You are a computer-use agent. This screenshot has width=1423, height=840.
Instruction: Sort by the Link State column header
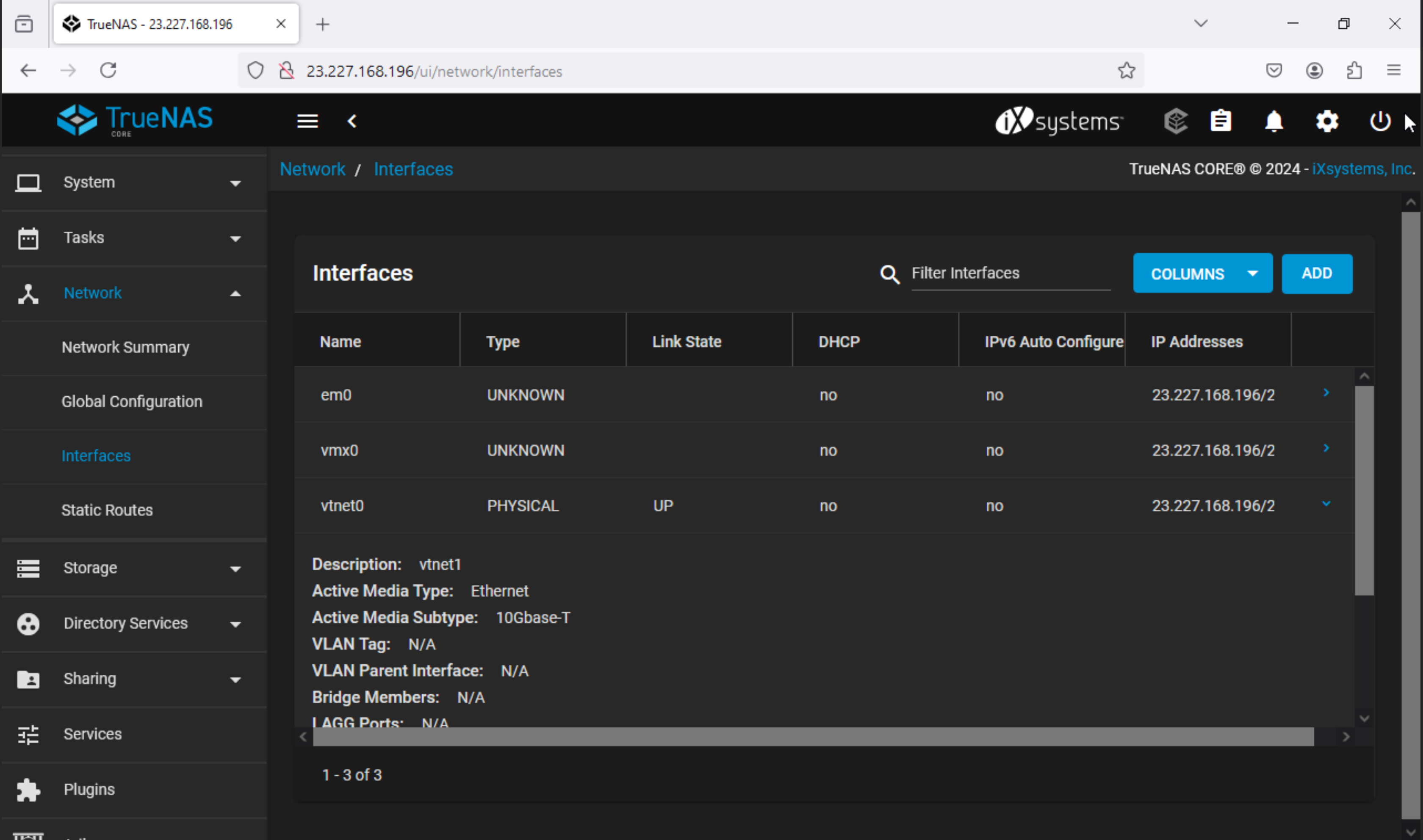click(x=687, y=342)
